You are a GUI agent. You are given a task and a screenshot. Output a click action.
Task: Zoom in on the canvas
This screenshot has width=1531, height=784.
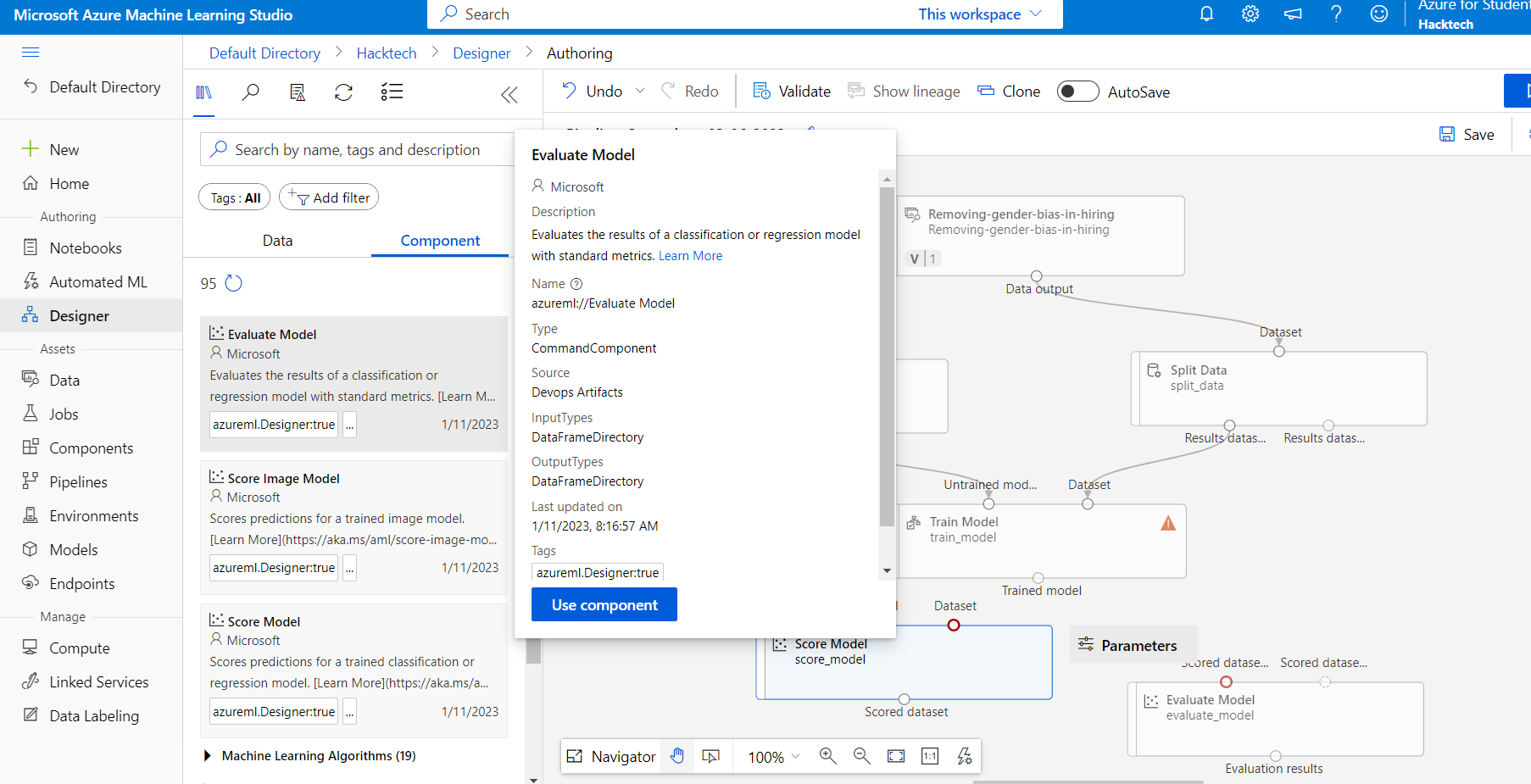pos(828,756)
